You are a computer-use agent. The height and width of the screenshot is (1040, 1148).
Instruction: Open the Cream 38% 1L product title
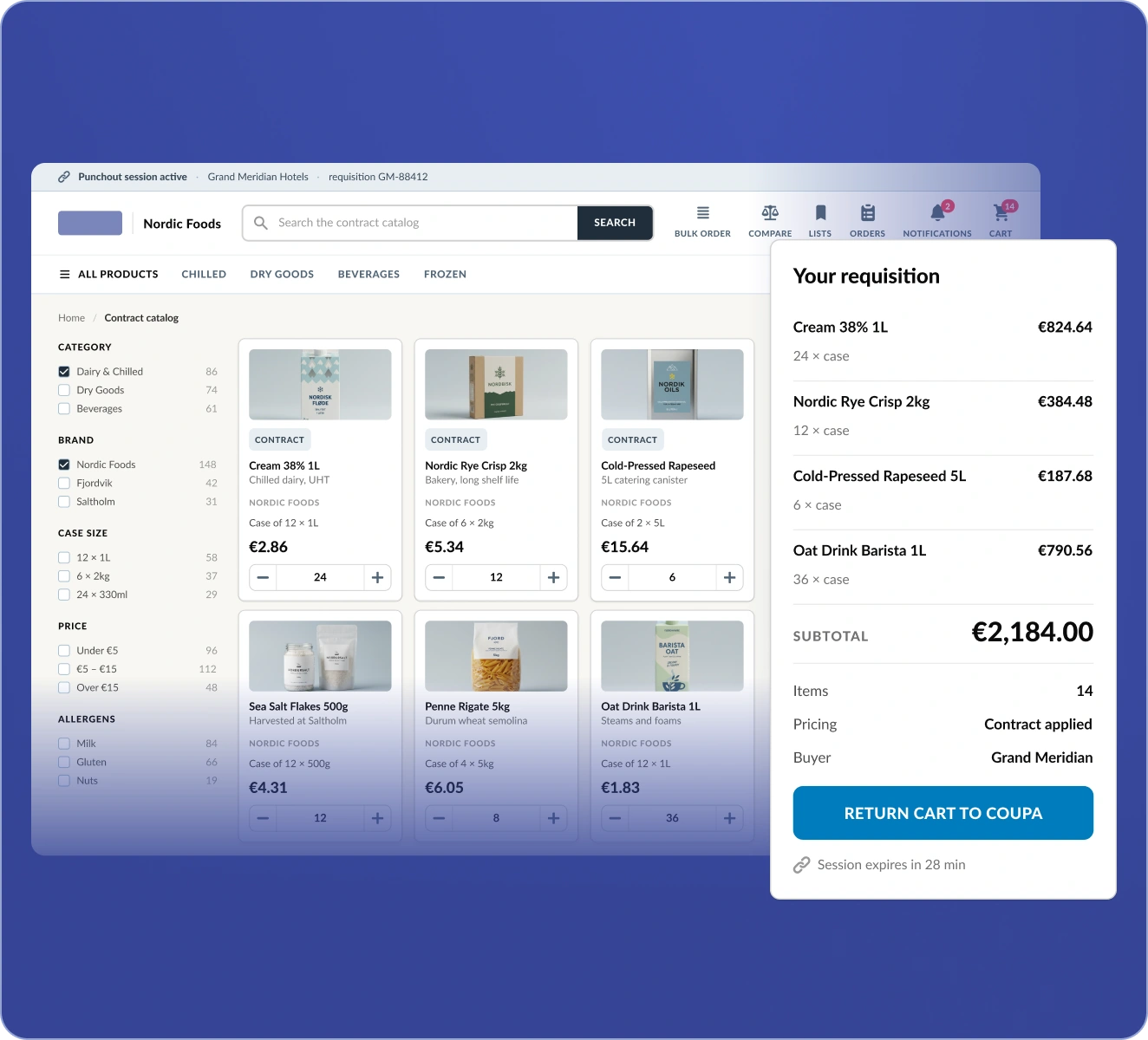click(284, 465)
